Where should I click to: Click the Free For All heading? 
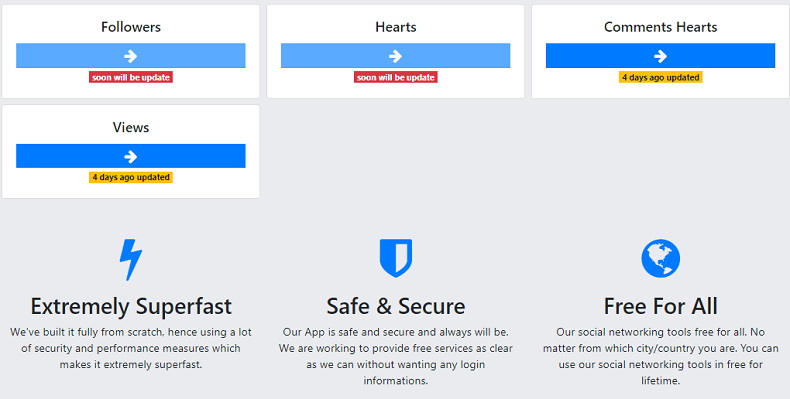tap(661, 306)
